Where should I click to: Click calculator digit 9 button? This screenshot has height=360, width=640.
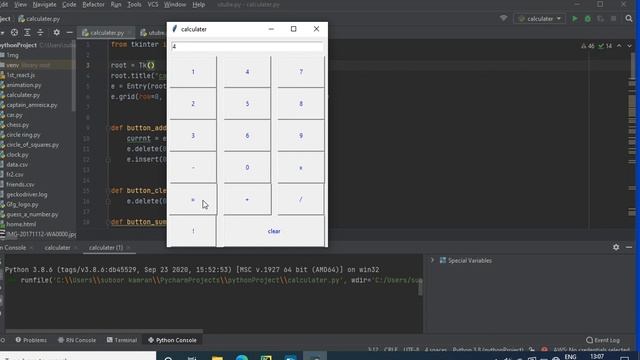pos(301,136)
